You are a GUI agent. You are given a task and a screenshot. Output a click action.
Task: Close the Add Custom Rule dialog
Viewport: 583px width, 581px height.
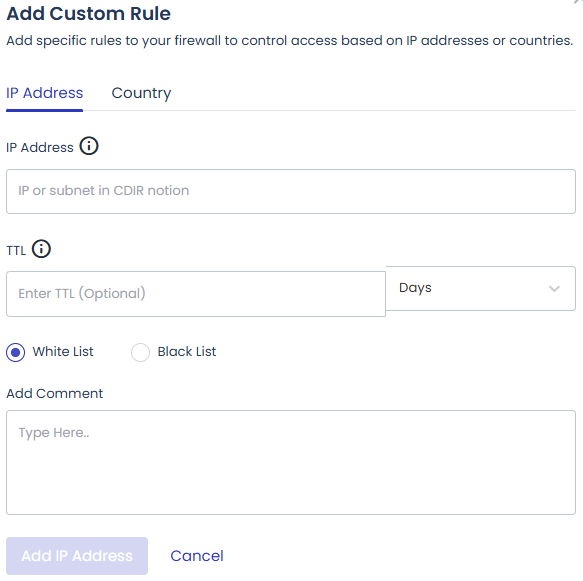coord(579,1)
